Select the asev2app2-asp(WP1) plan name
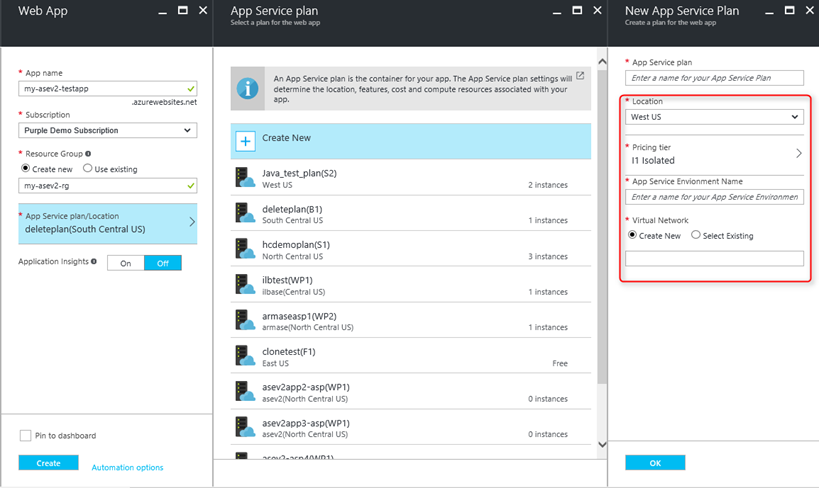 click(306, 387)
